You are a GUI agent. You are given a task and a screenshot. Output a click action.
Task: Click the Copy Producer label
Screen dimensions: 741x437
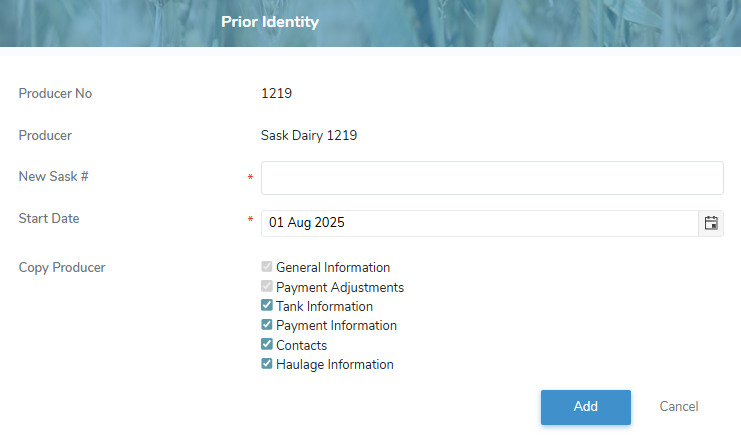coord(62,267)
